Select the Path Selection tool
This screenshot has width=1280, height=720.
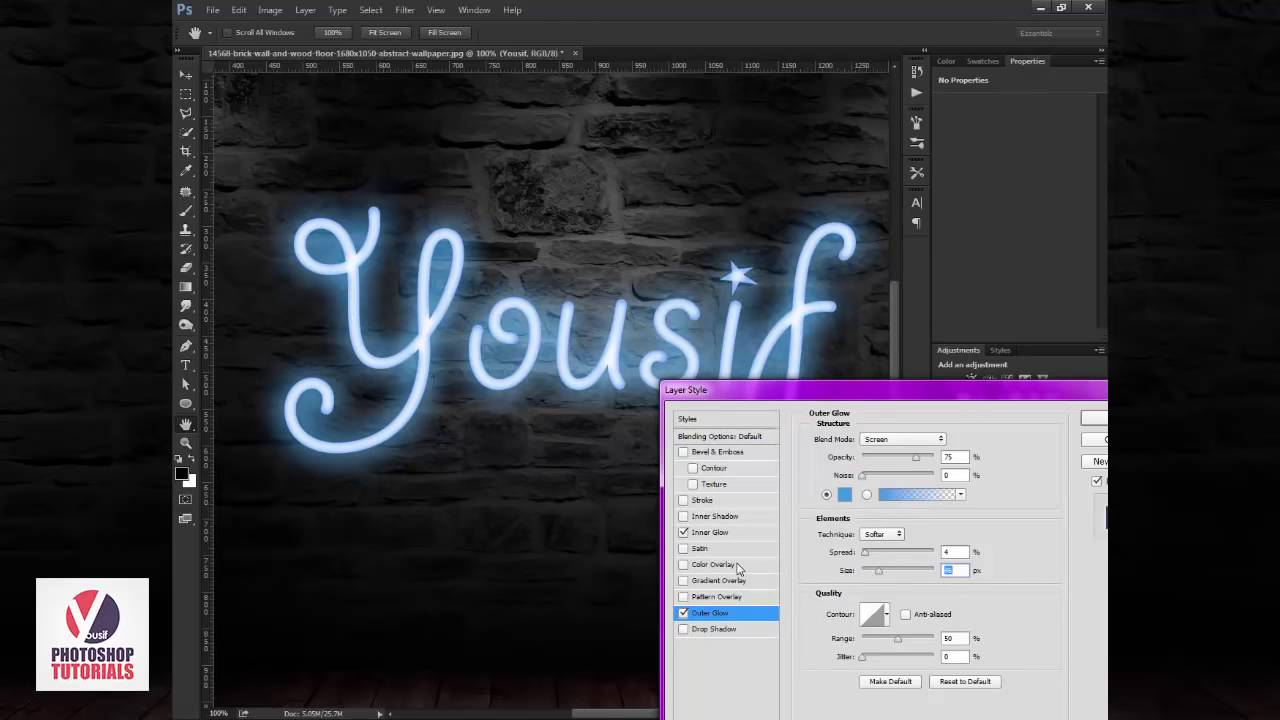click(x=186, y=384)
